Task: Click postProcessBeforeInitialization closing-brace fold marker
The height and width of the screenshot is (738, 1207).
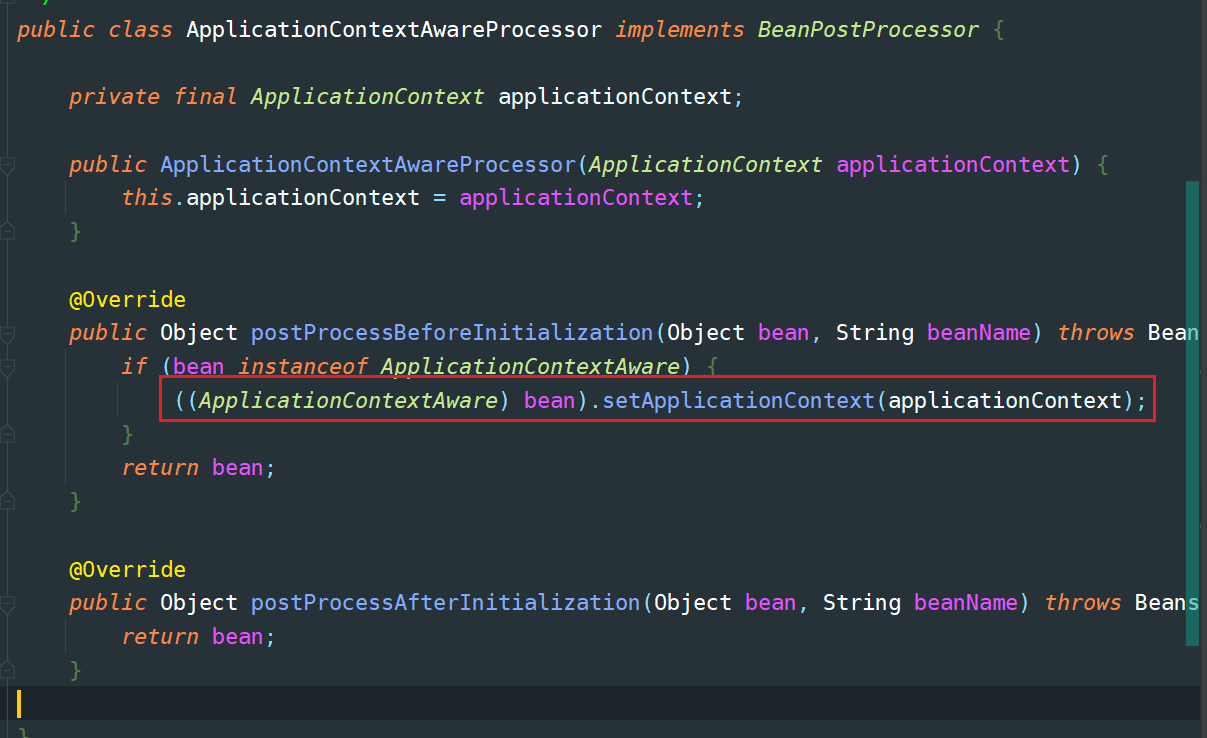Action: click(x=8, y=501)
